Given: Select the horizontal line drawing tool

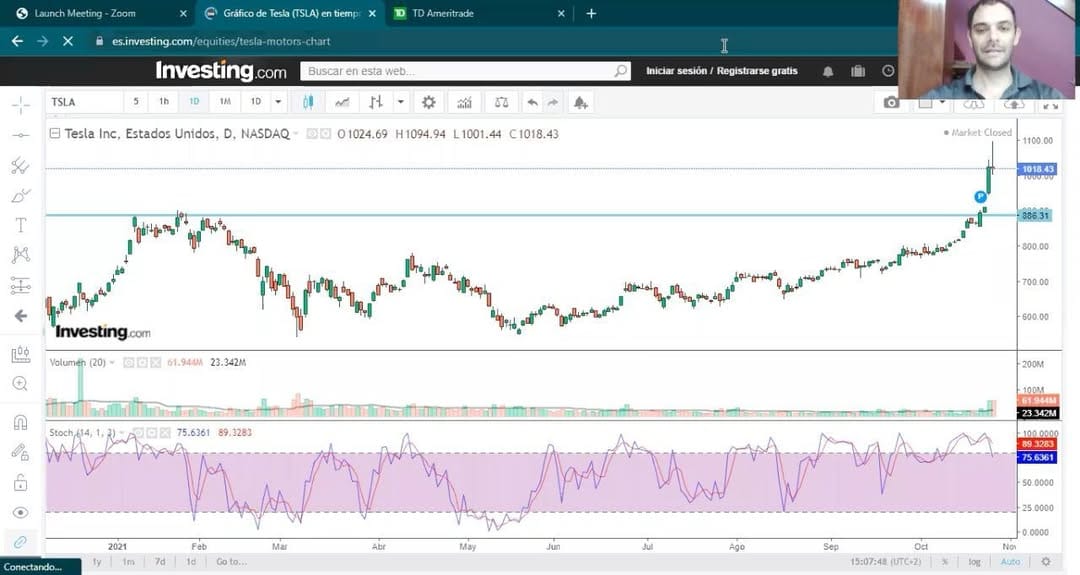Looking at the screenshot, I should (x=21, y=135).
